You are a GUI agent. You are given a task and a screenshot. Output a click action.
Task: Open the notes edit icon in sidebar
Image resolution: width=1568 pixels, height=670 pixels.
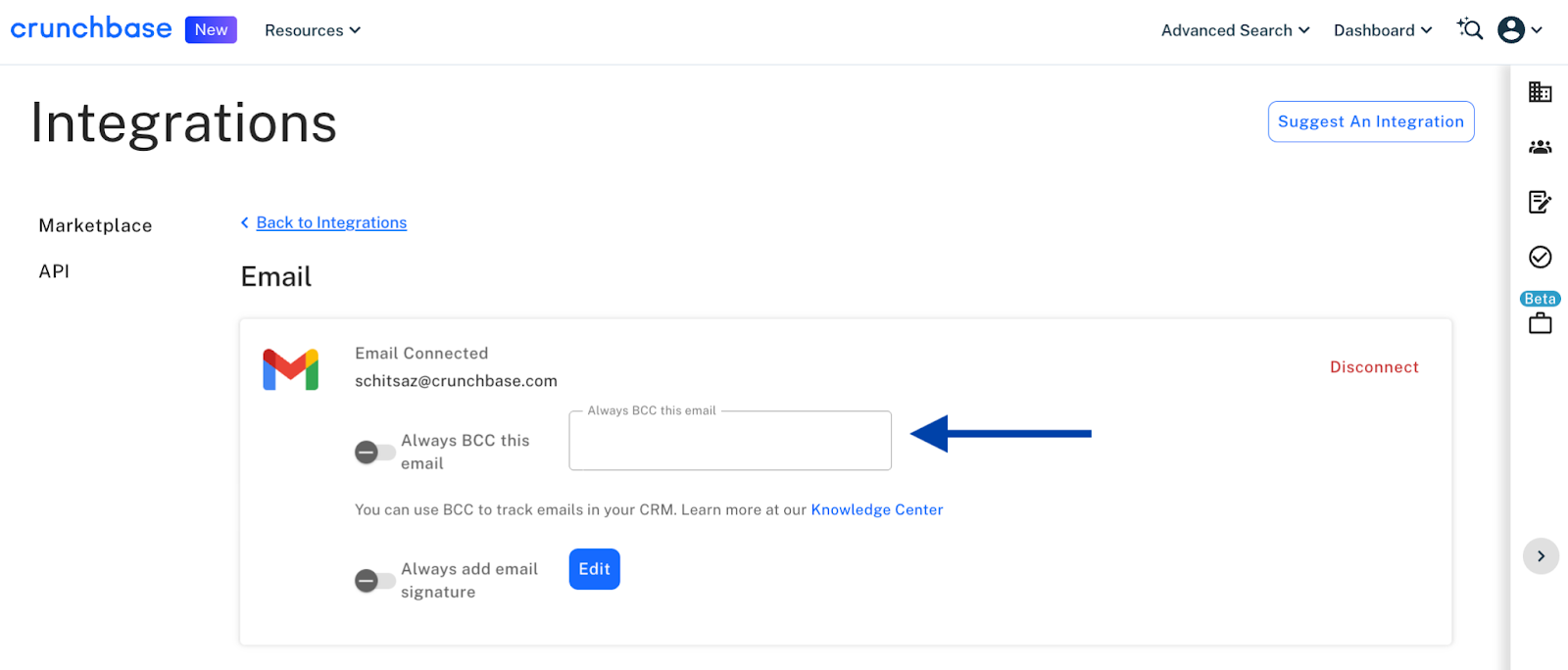point(1540,202)
